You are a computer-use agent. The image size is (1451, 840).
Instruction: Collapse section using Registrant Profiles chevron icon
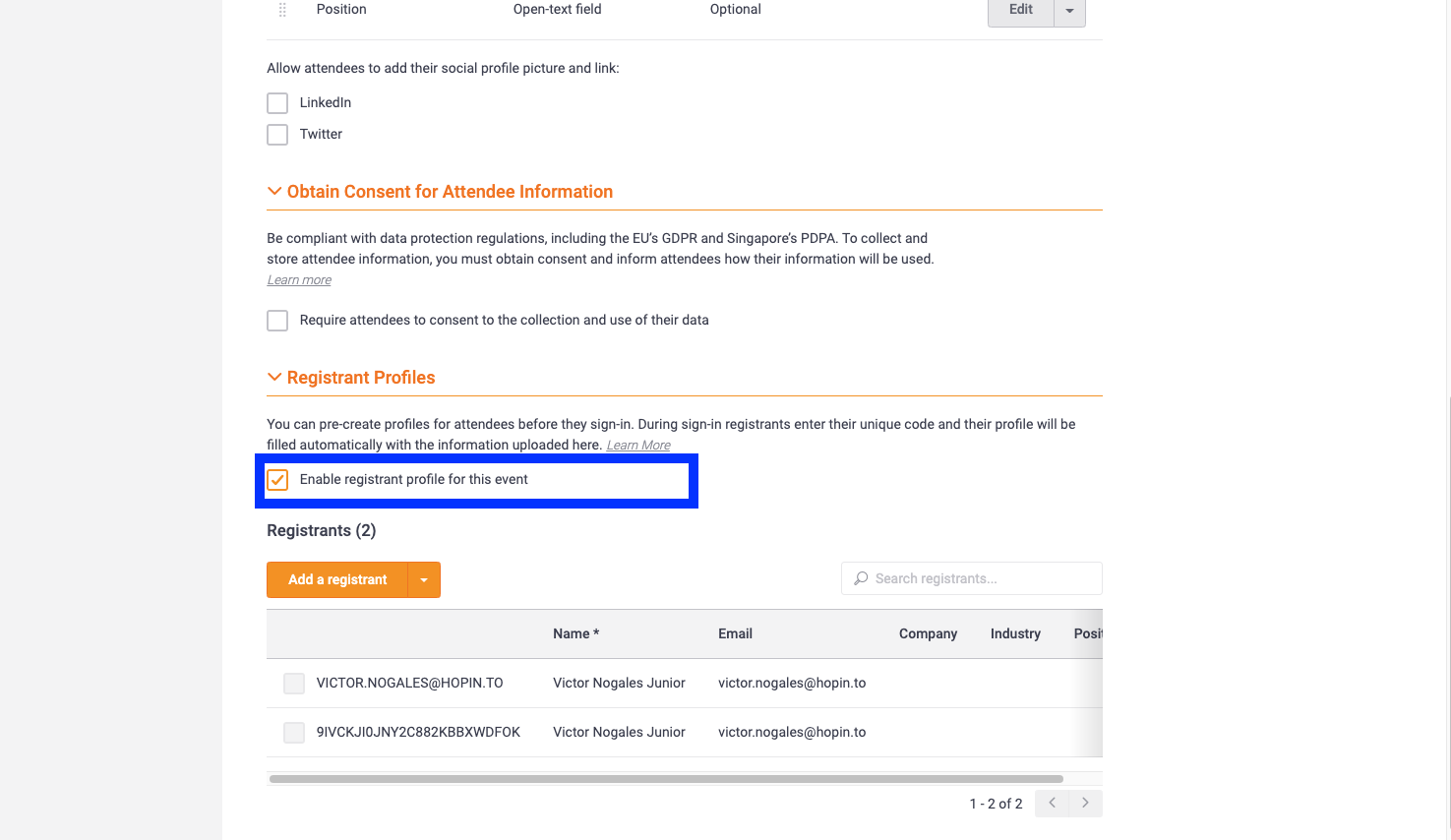tap(274, 378)
